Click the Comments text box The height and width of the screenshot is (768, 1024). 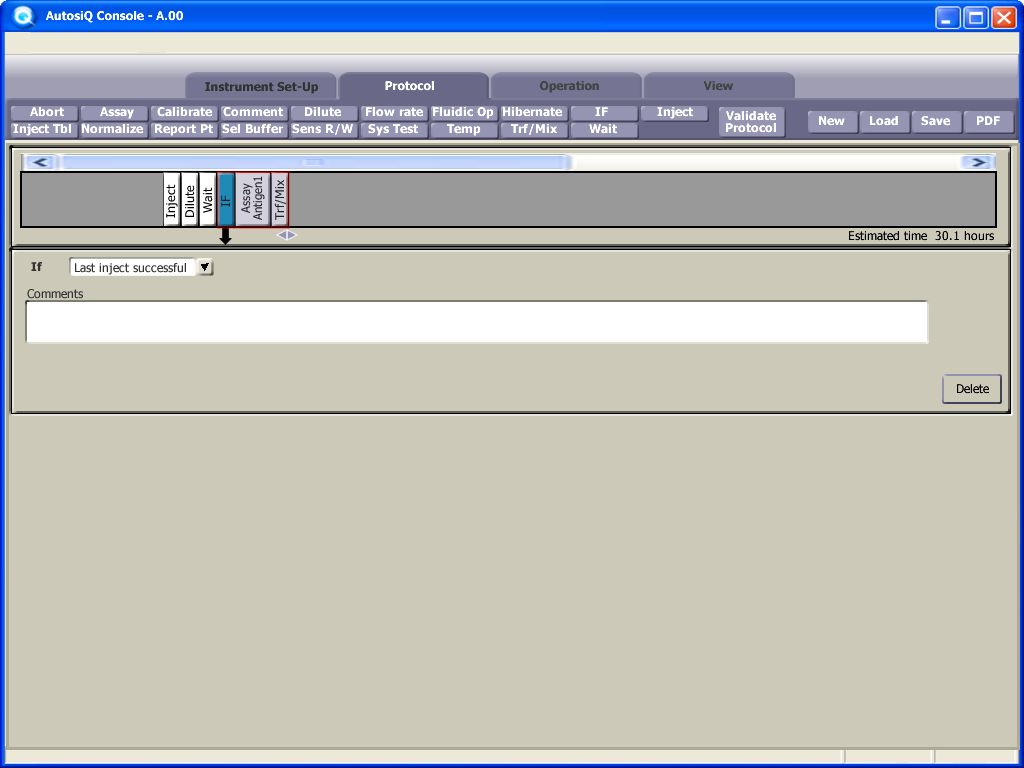point(477,322)
